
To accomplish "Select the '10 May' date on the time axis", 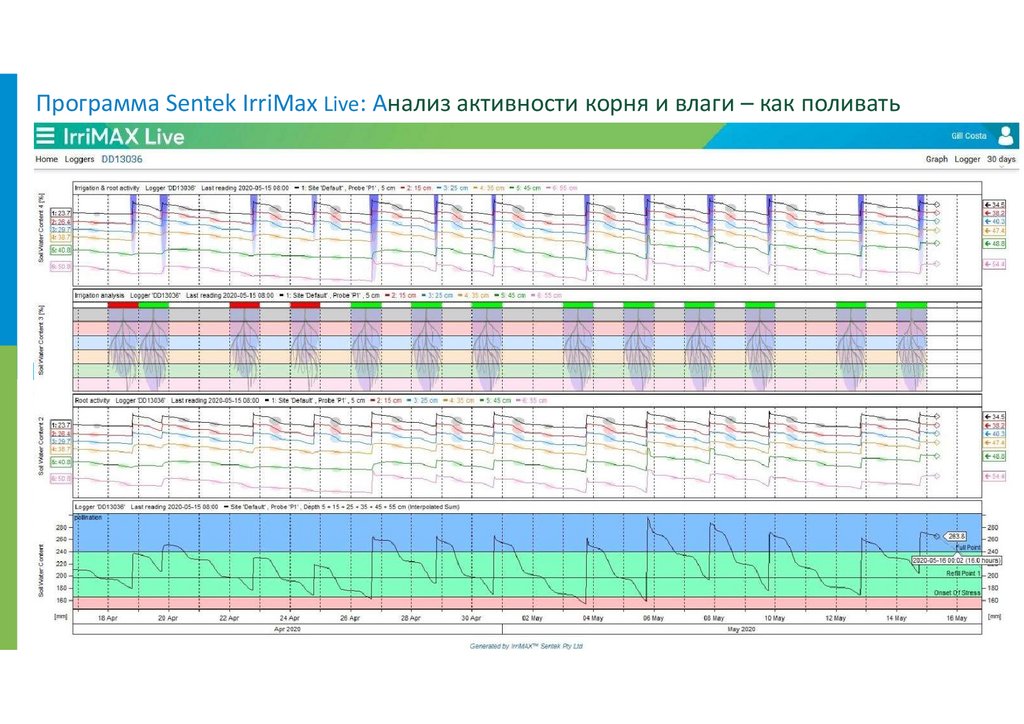I will [775, 618].
